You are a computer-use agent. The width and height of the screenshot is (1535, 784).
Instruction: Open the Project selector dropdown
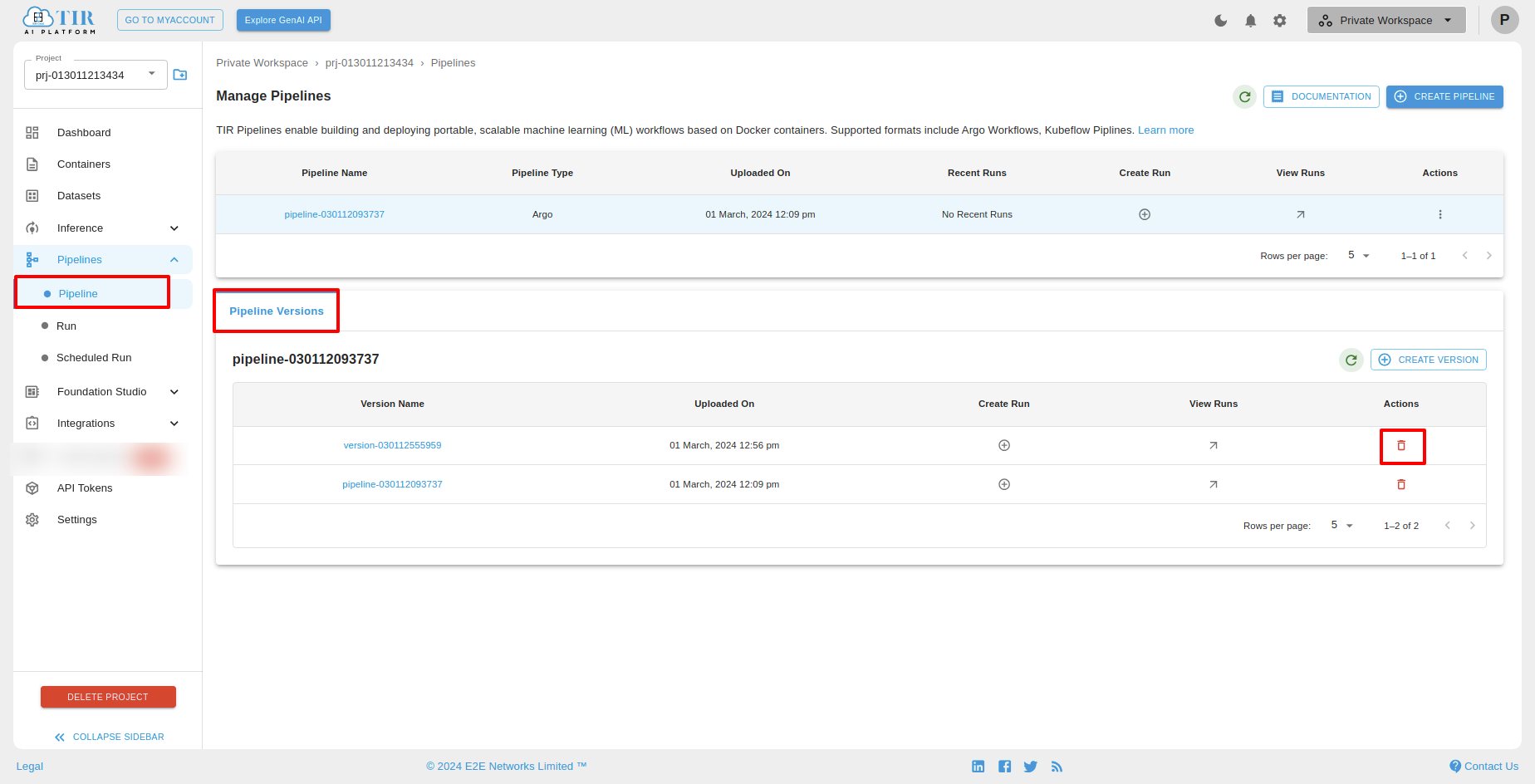tap(96, 75)
